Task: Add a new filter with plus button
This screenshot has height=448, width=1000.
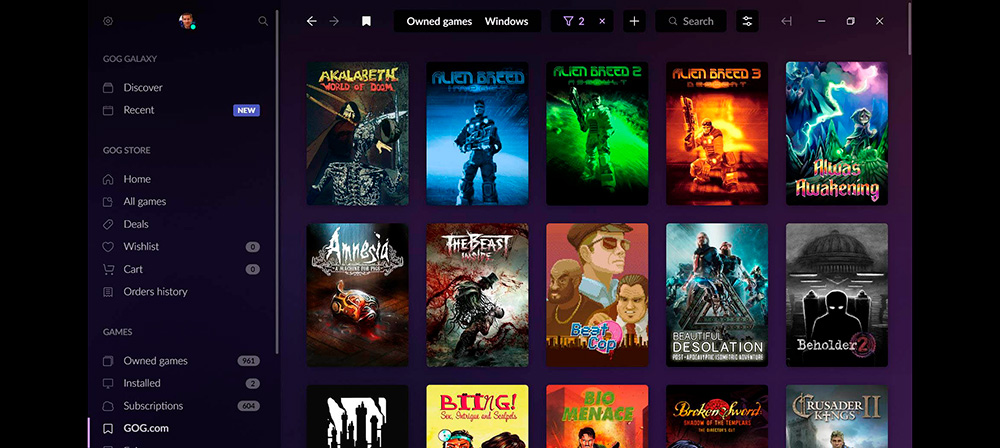Action: pos(634,21)
